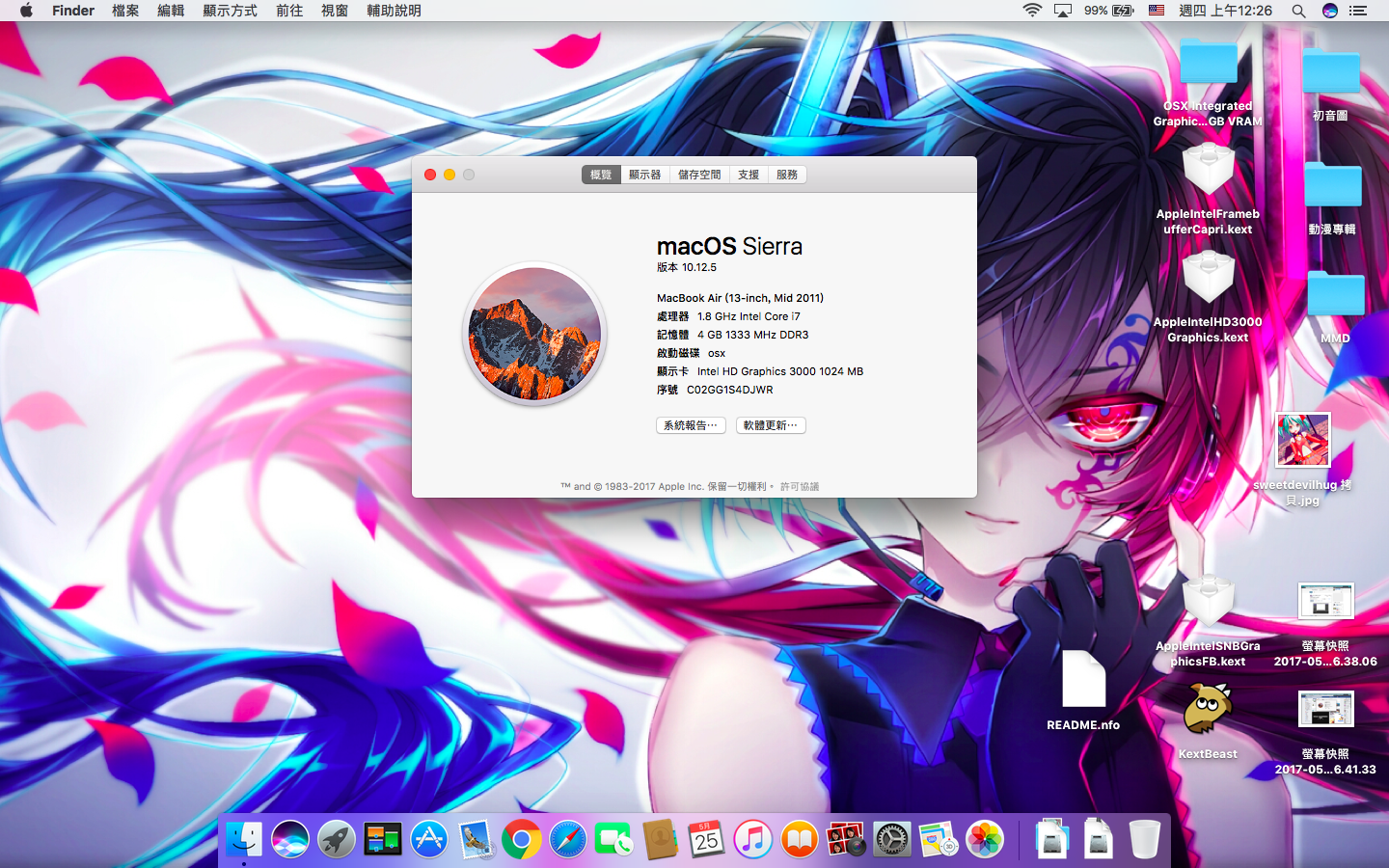Image resolution: width=1389 pixels, height=868 pixels.
Task: Click serial number C02GG1S4DJWR text
Action: (730, 390)
